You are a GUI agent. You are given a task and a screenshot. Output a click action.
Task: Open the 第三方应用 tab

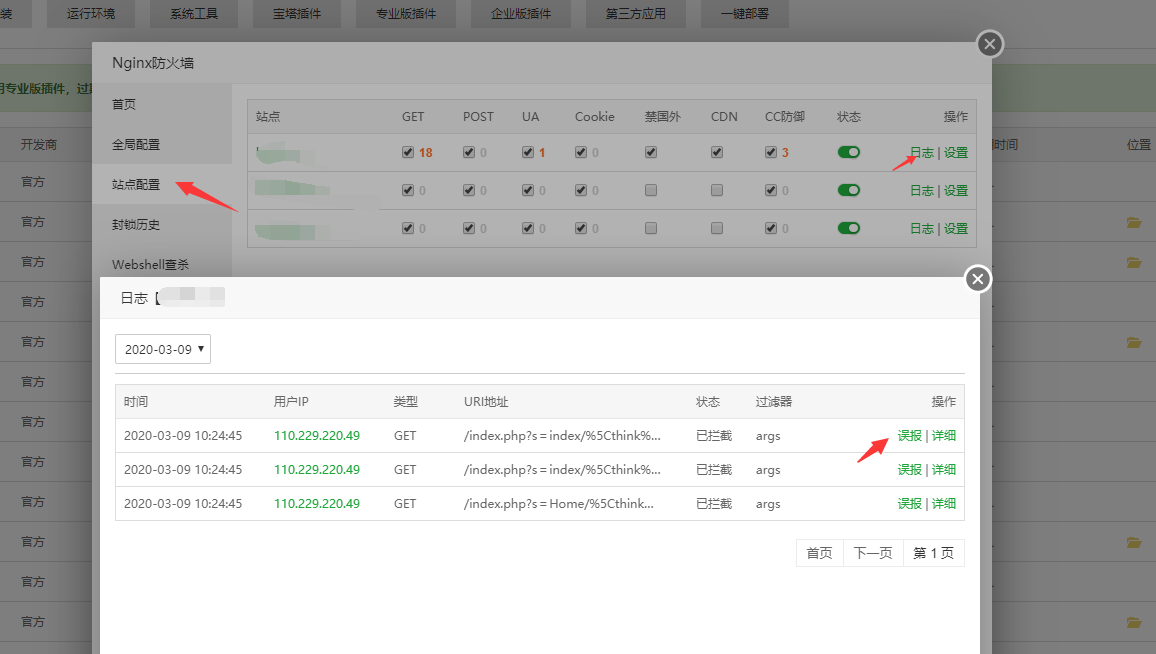[x=635, y=14]
